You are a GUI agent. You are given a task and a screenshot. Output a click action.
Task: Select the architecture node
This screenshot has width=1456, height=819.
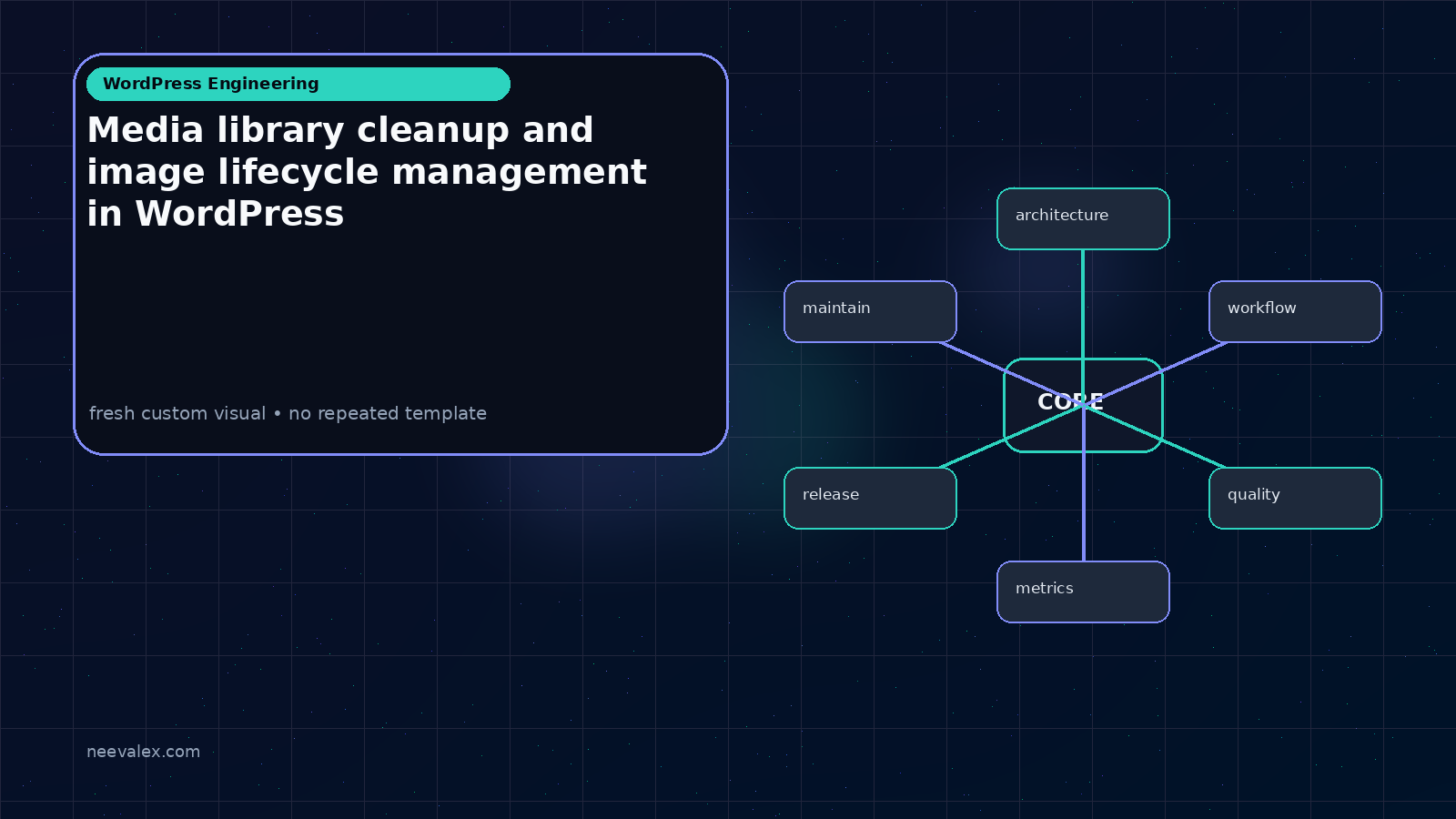[x=1083, y=218]
